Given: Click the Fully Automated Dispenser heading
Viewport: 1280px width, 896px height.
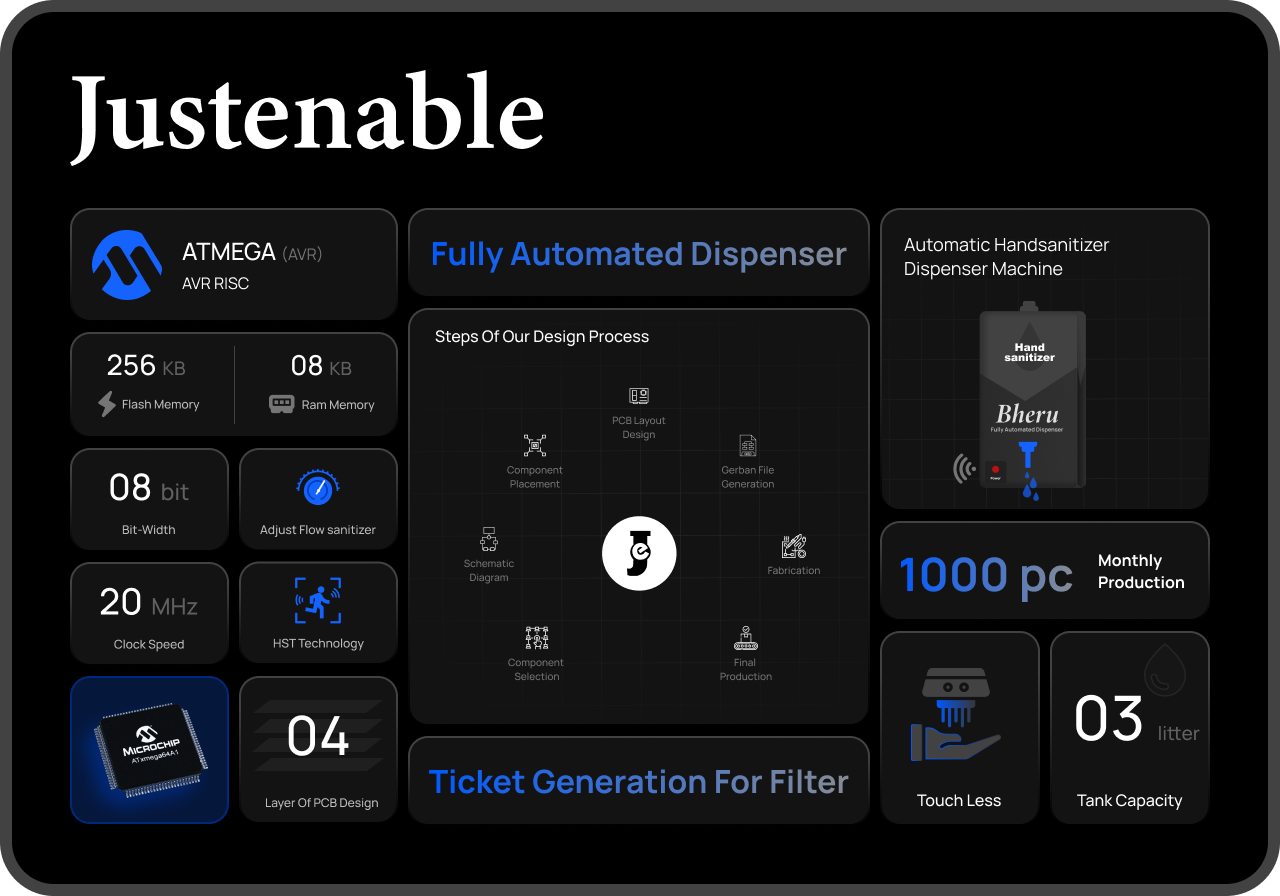Looking at the screenshot, I should [x=639, y=254].
